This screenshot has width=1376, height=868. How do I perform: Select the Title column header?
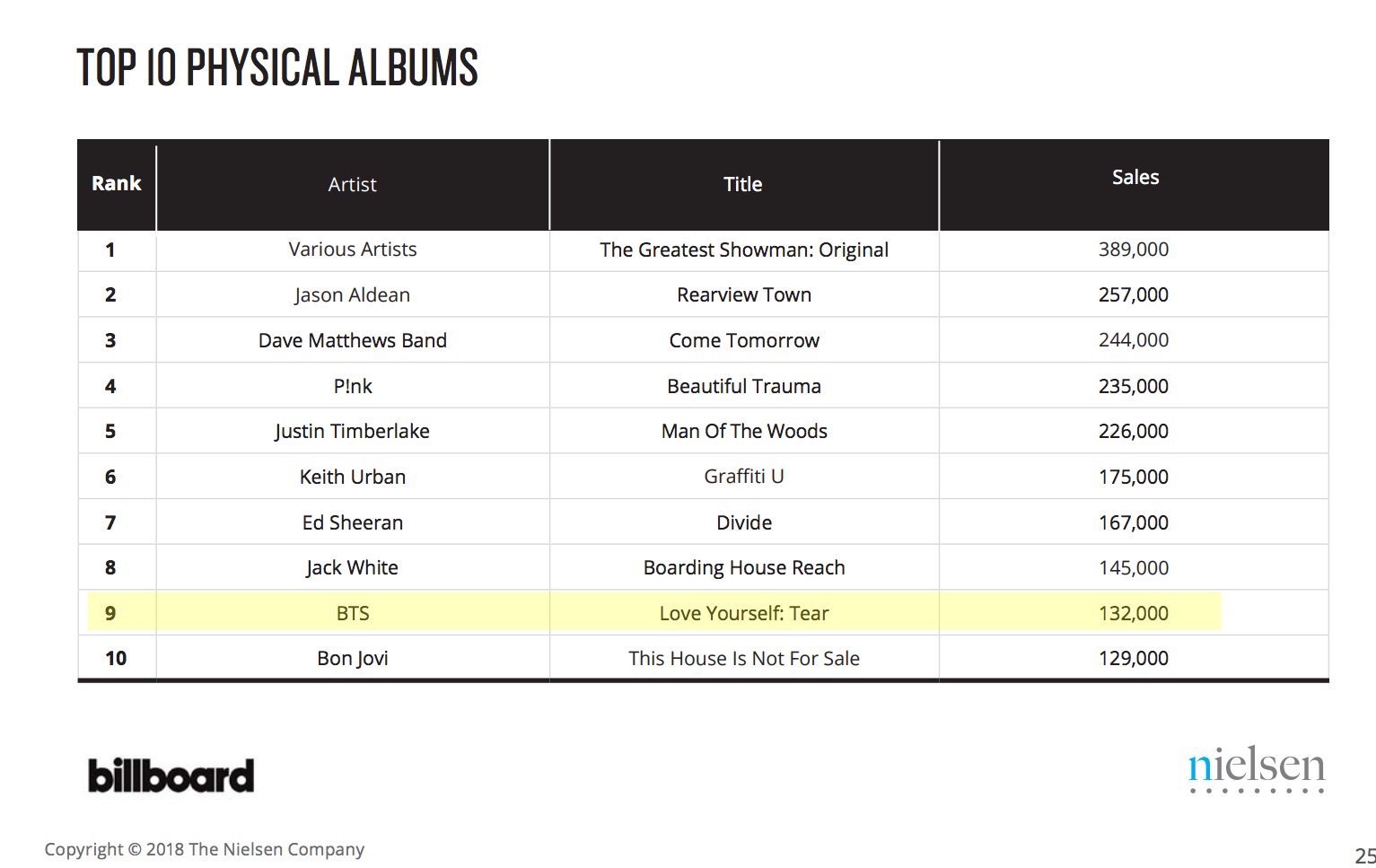coord(743,185)
